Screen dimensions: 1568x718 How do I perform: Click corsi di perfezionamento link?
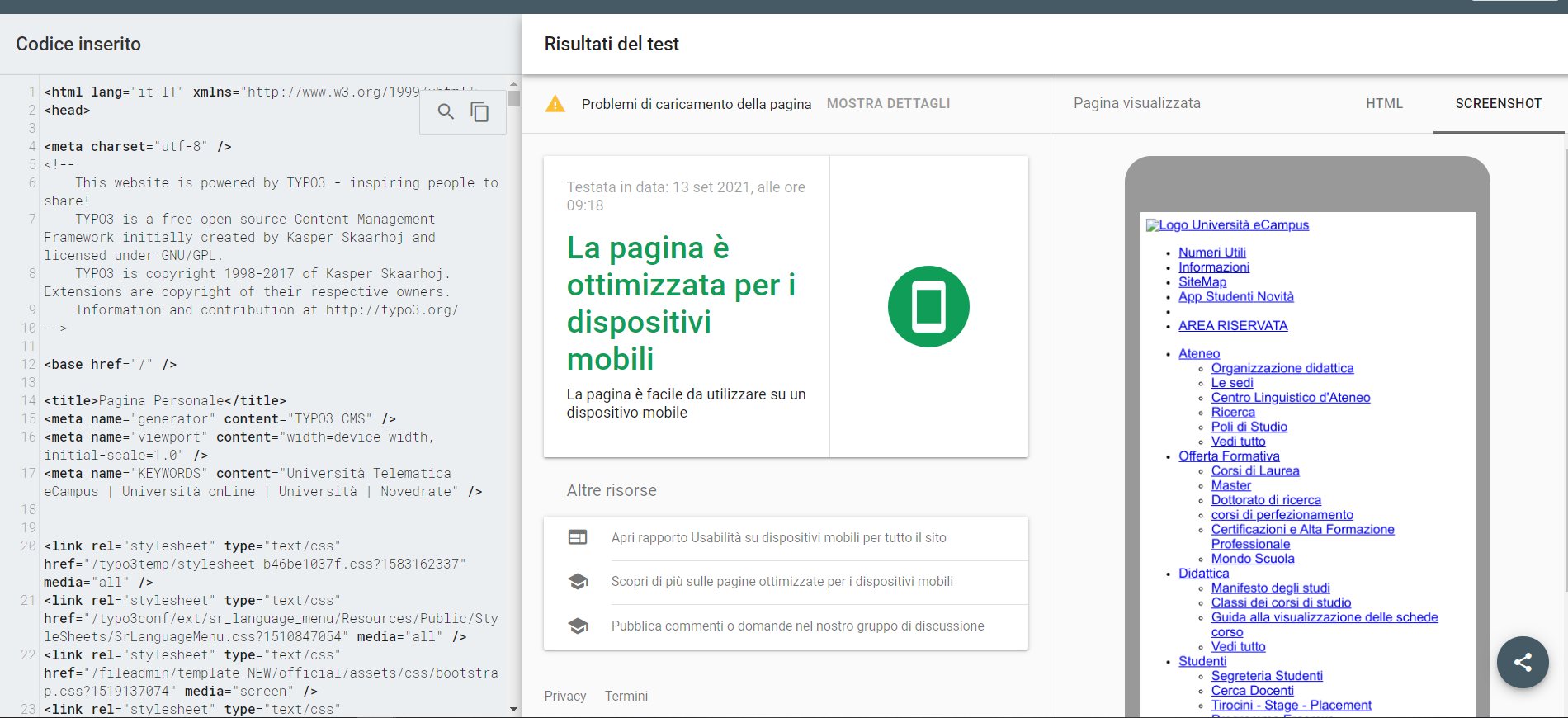pos(1282,515)
